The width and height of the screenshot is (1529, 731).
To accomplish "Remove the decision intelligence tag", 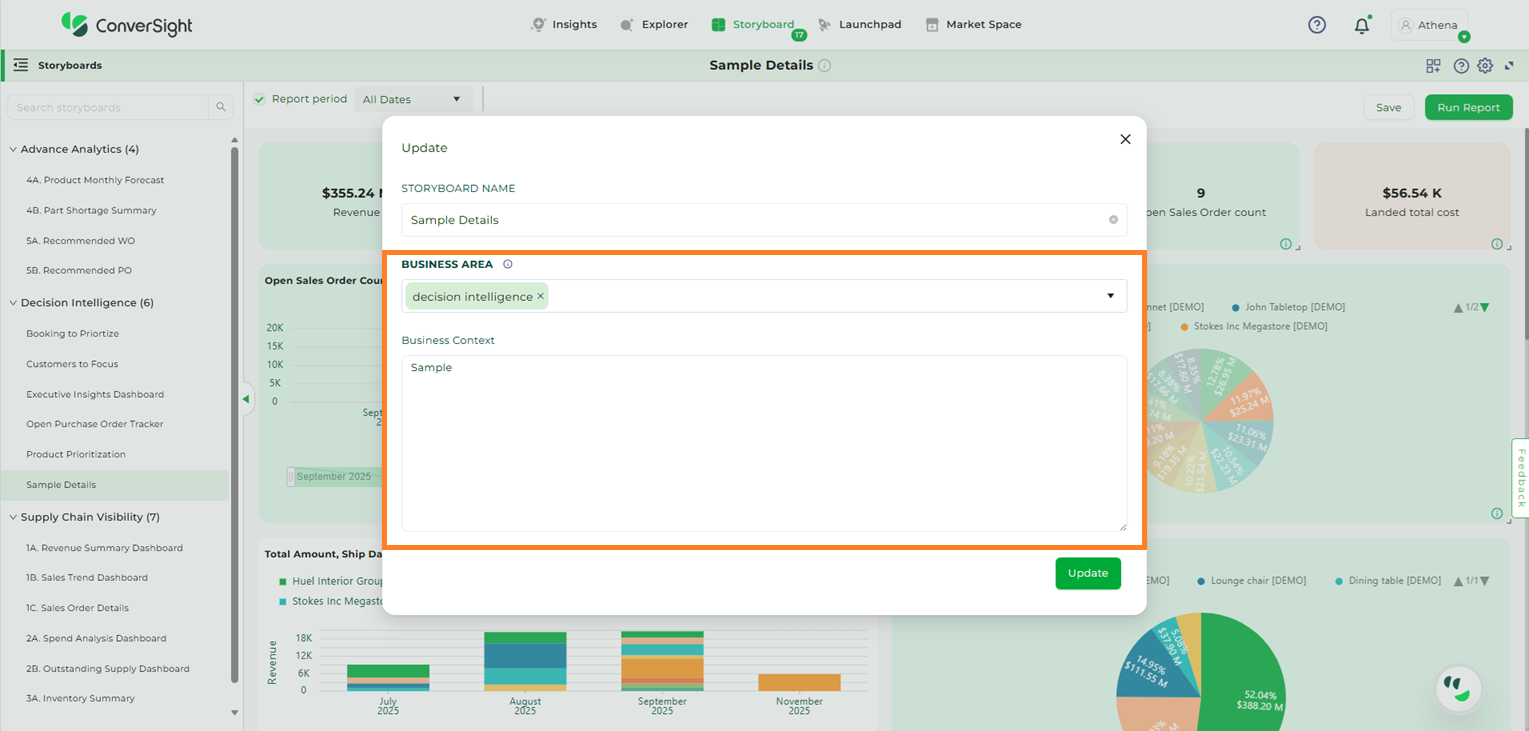I will click(x=541, y=296).
